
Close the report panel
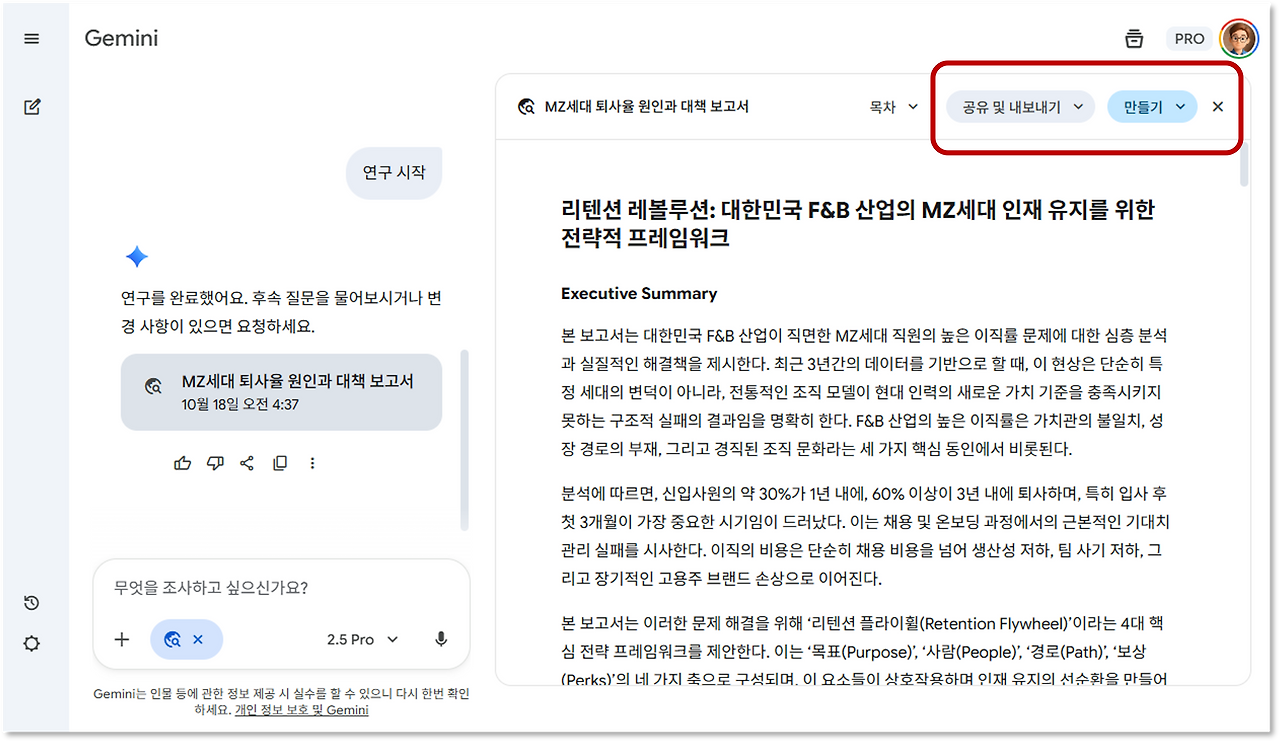coord(1218,107)
